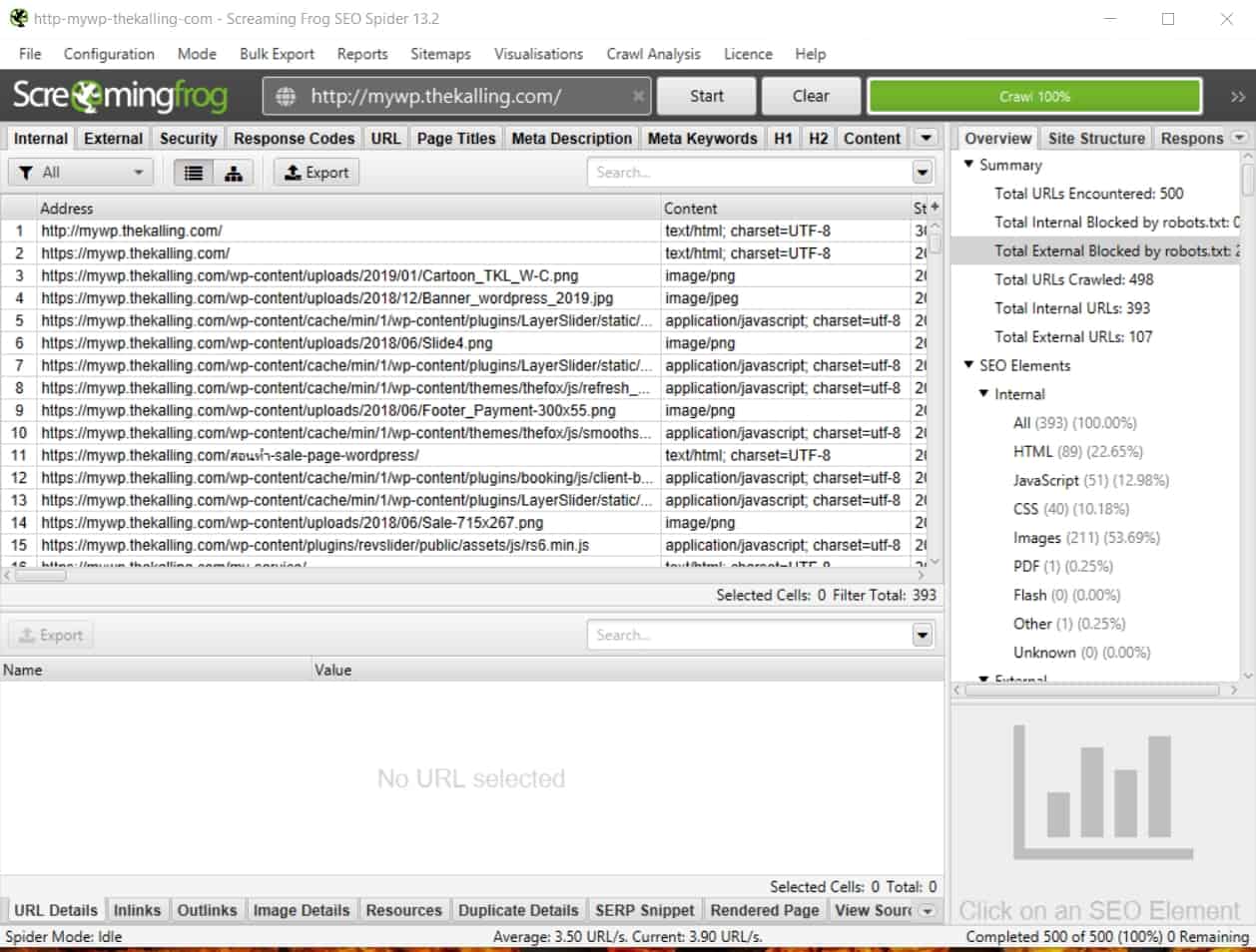Select JavaScript (51) in overview tree
Image resolution: width=1256 pixels, height=952 pixels.
(x=1090, y=480)
